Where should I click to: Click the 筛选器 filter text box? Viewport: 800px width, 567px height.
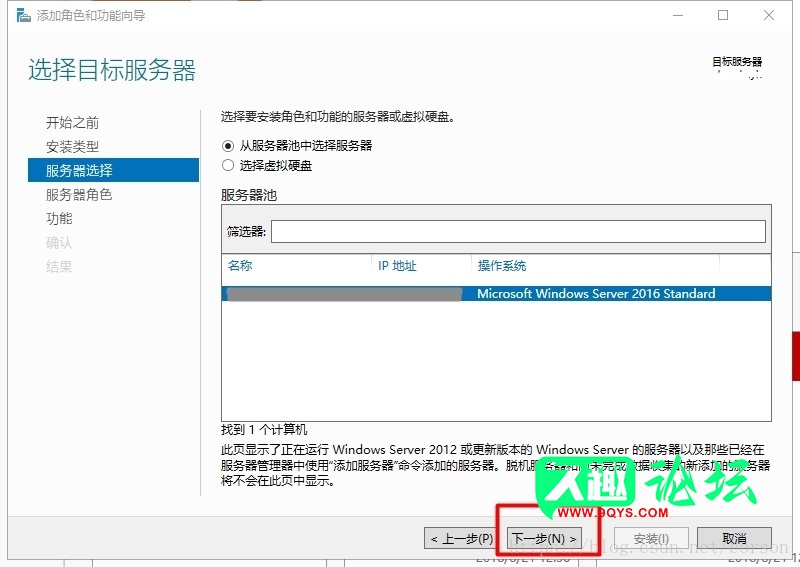[x=518, y=232]
